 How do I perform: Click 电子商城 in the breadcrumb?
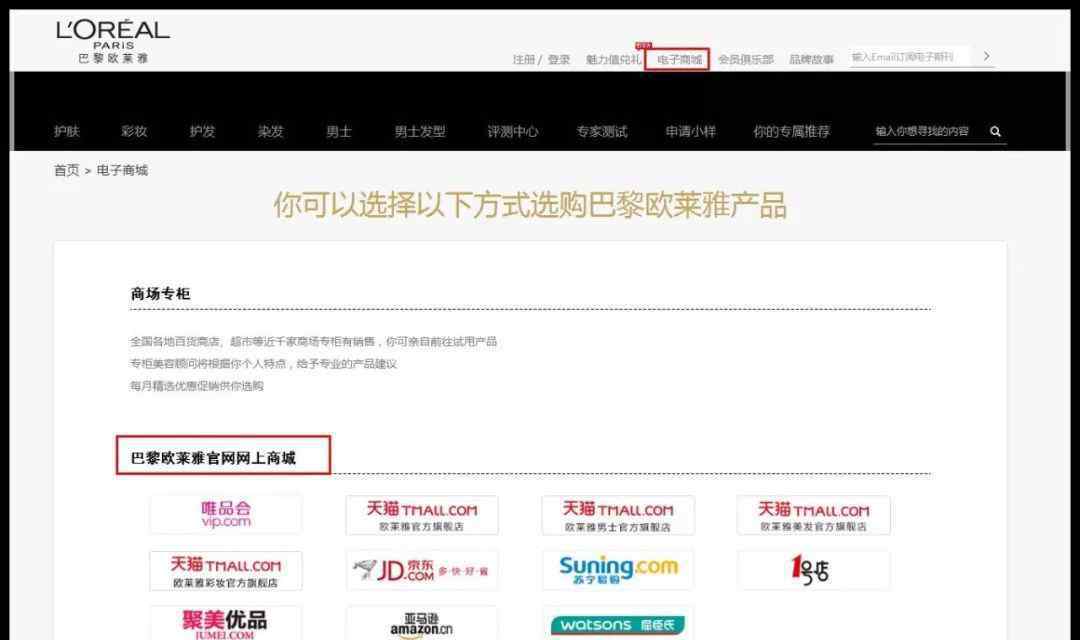tap(122, 170)
